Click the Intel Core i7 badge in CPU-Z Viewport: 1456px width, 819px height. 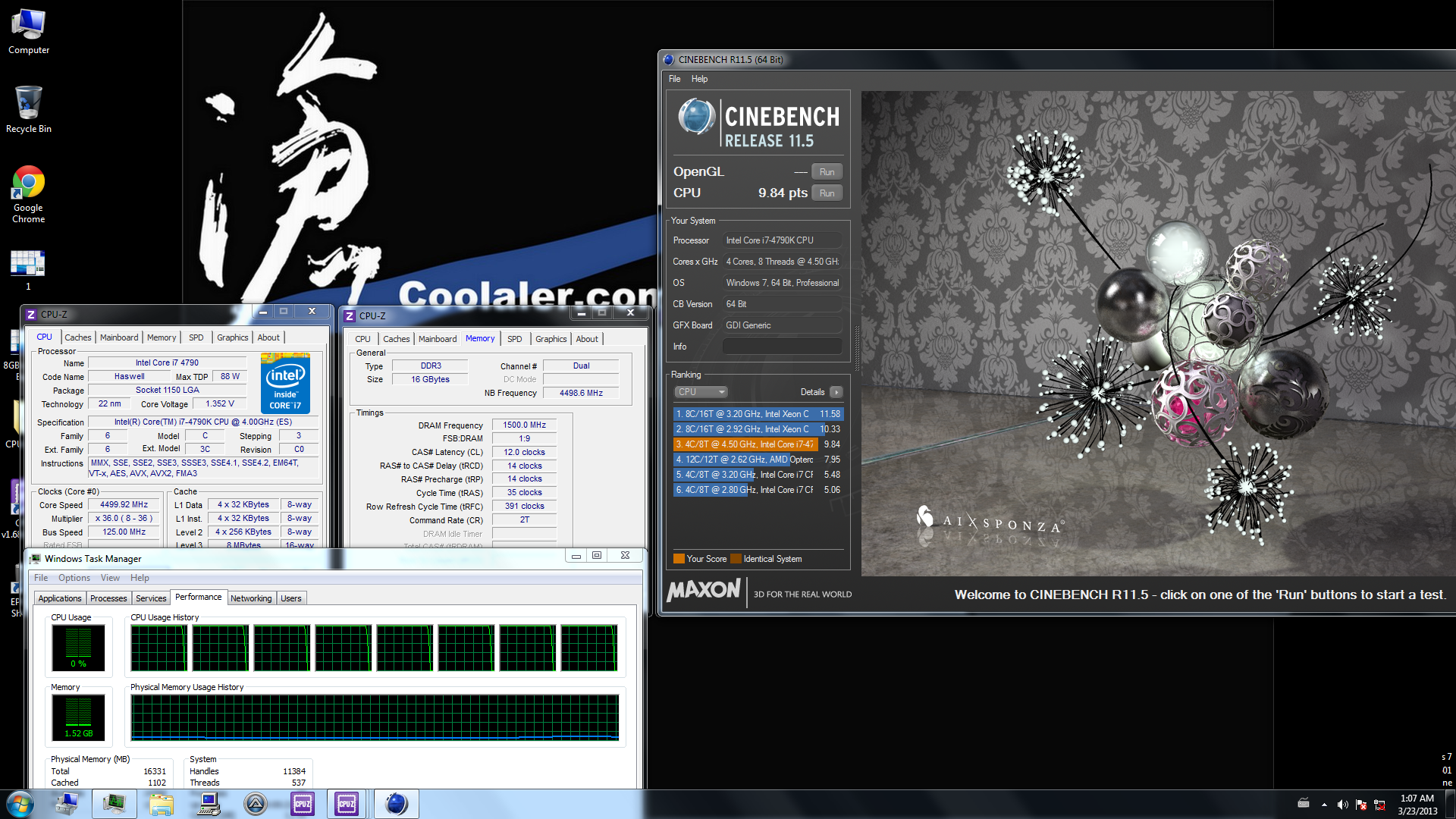[285, 383]
